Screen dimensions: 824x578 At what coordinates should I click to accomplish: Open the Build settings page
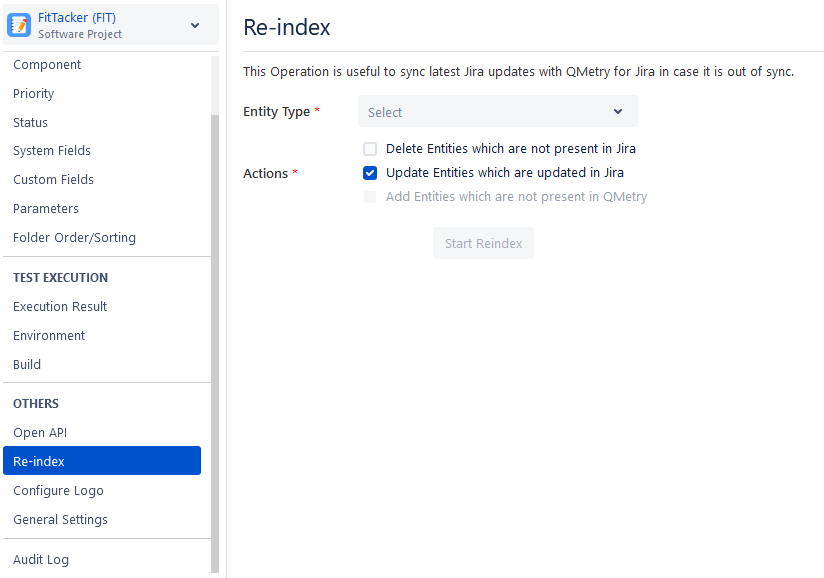pos(27,364)
